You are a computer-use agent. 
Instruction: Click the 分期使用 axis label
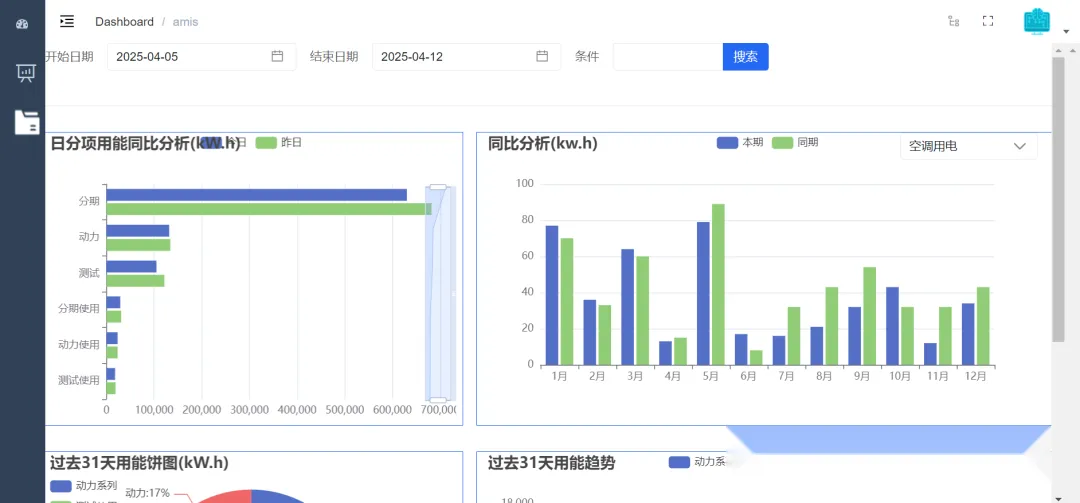click(79, 309)
